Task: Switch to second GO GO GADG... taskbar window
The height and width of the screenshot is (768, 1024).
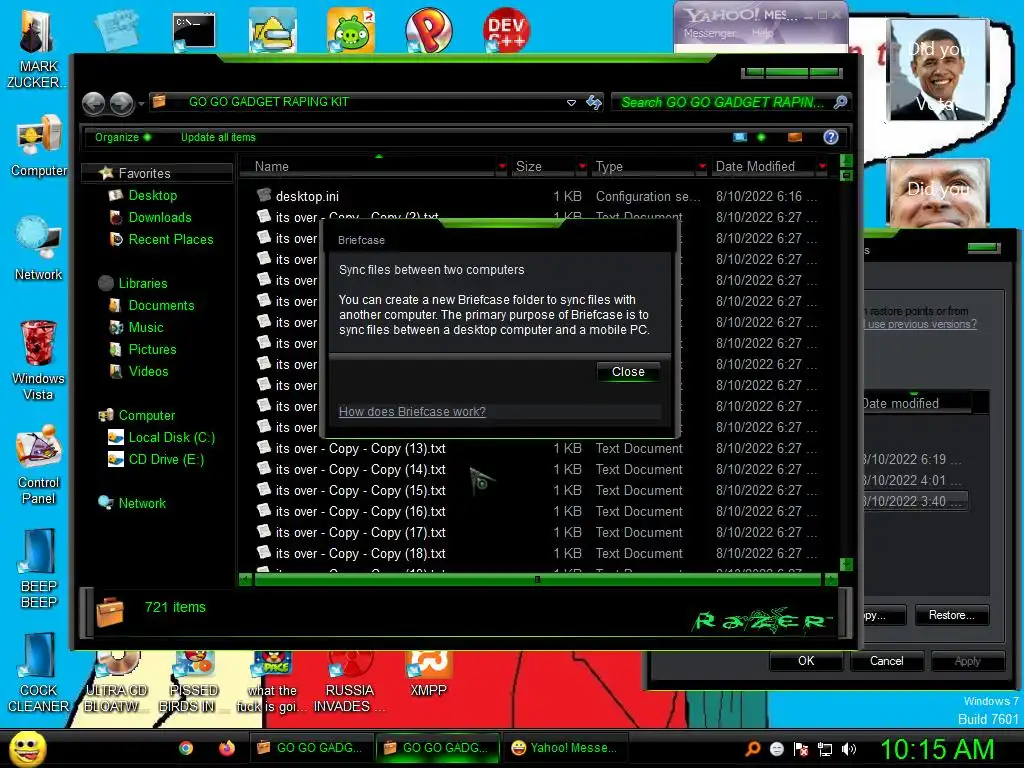Action: tap(437, 748)
